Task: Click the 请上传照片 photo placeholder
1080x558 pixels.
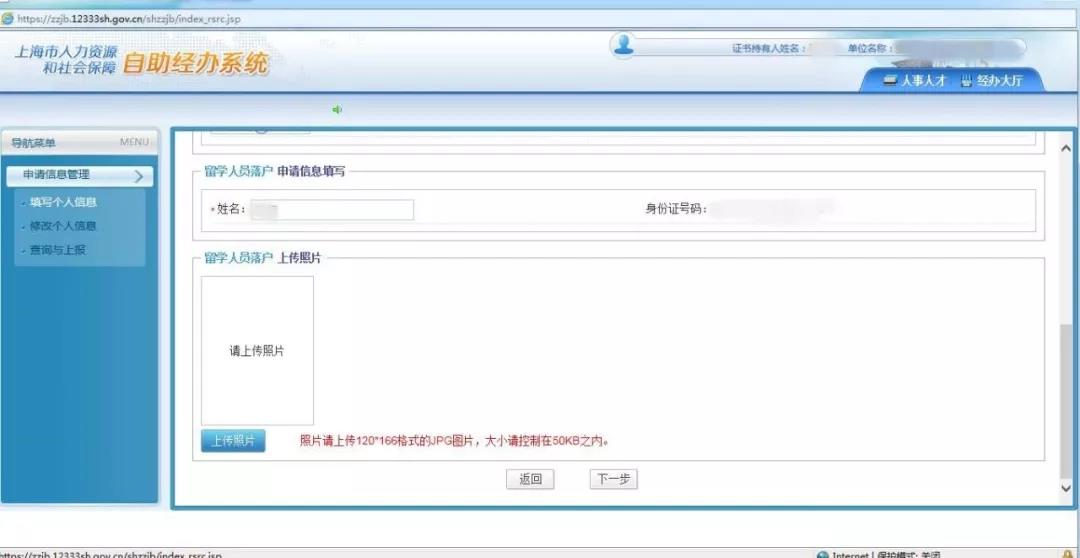Action: (257, 351)
